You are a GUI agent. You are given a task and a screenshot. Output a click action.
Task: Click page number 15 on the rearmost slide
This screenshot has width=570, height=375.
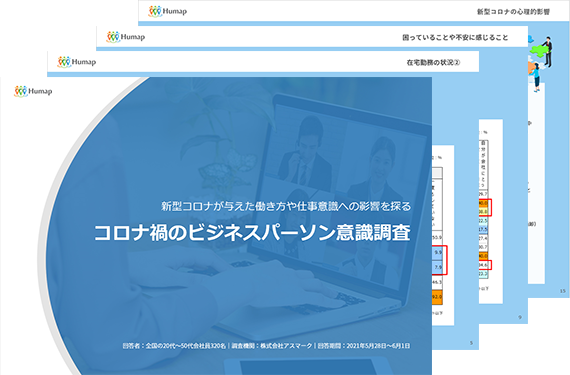coord(563,291)
